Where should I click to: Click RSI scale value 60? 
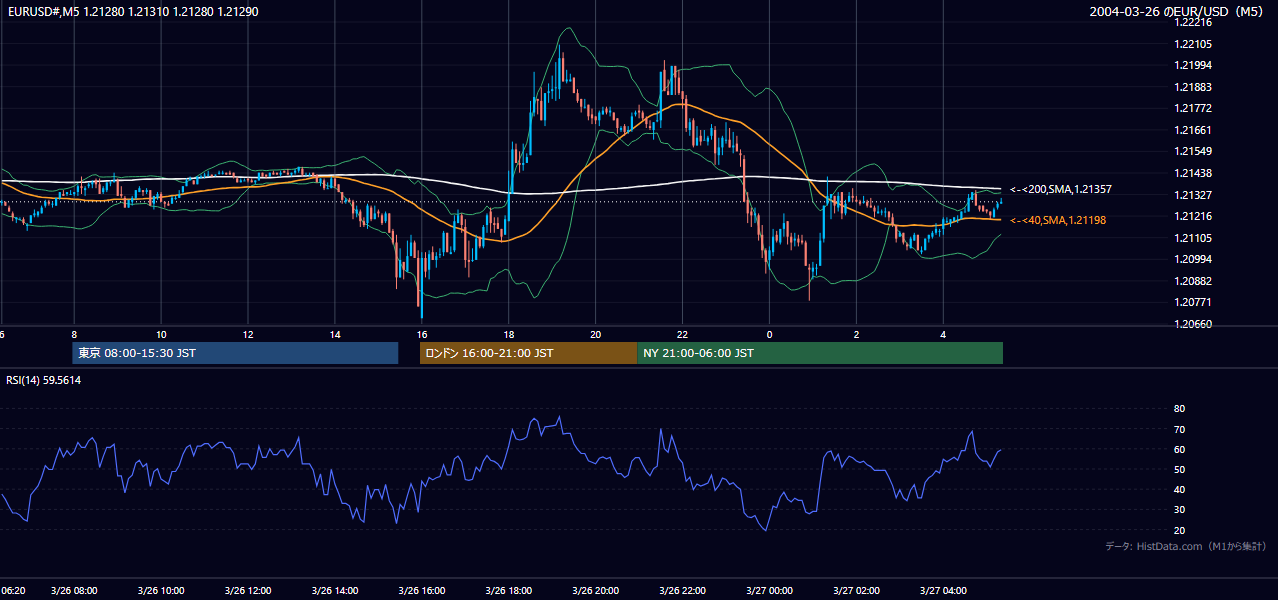[x=1179, y=449]
